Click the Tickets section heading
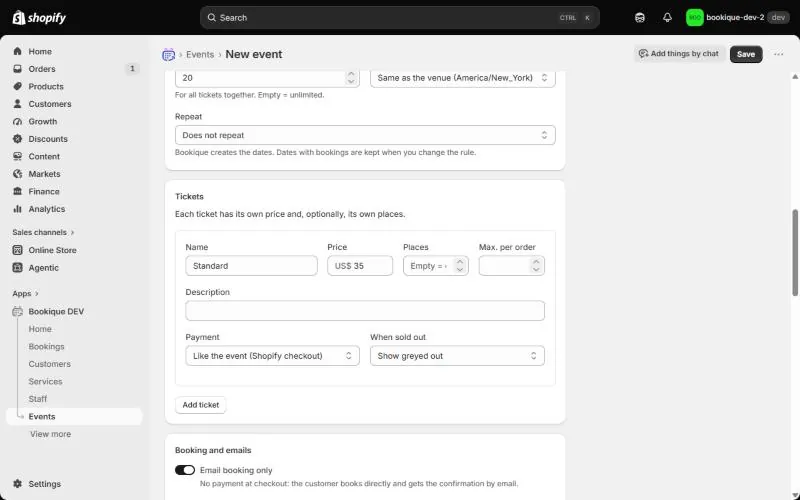The width and height of the screenshot is (800, 500). point(189,196)
